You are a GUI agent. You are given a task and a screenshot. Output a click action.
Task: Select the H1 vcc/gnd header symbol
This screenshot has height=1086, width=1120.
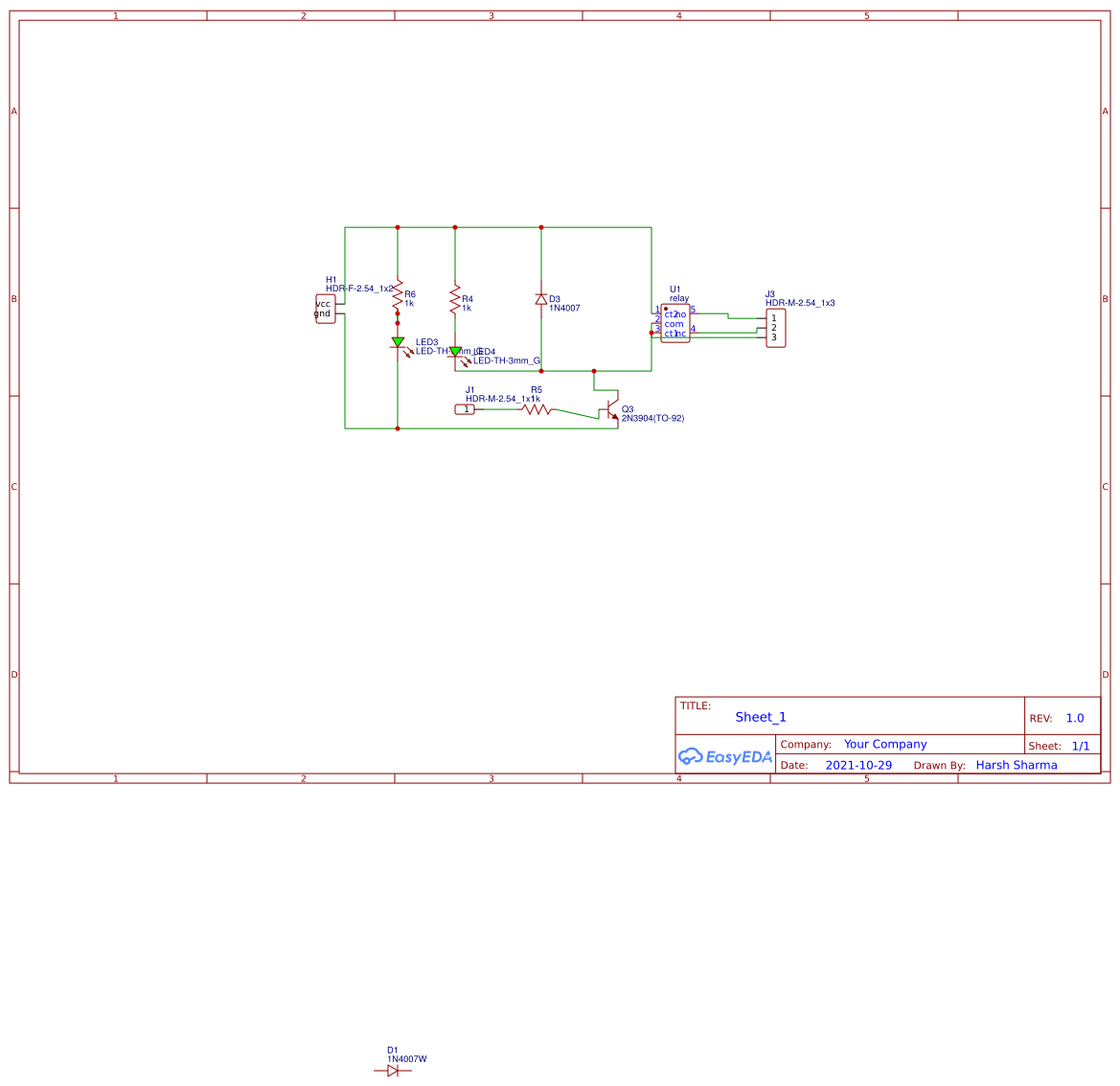click(x=325, y=308)
